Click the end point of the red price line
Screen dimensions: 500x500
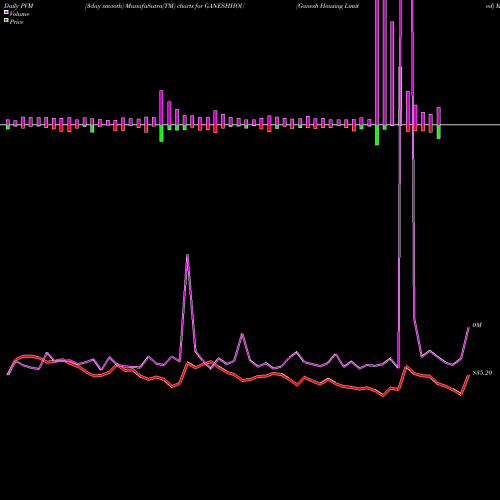pyautogui.click(x=469, y=375)
